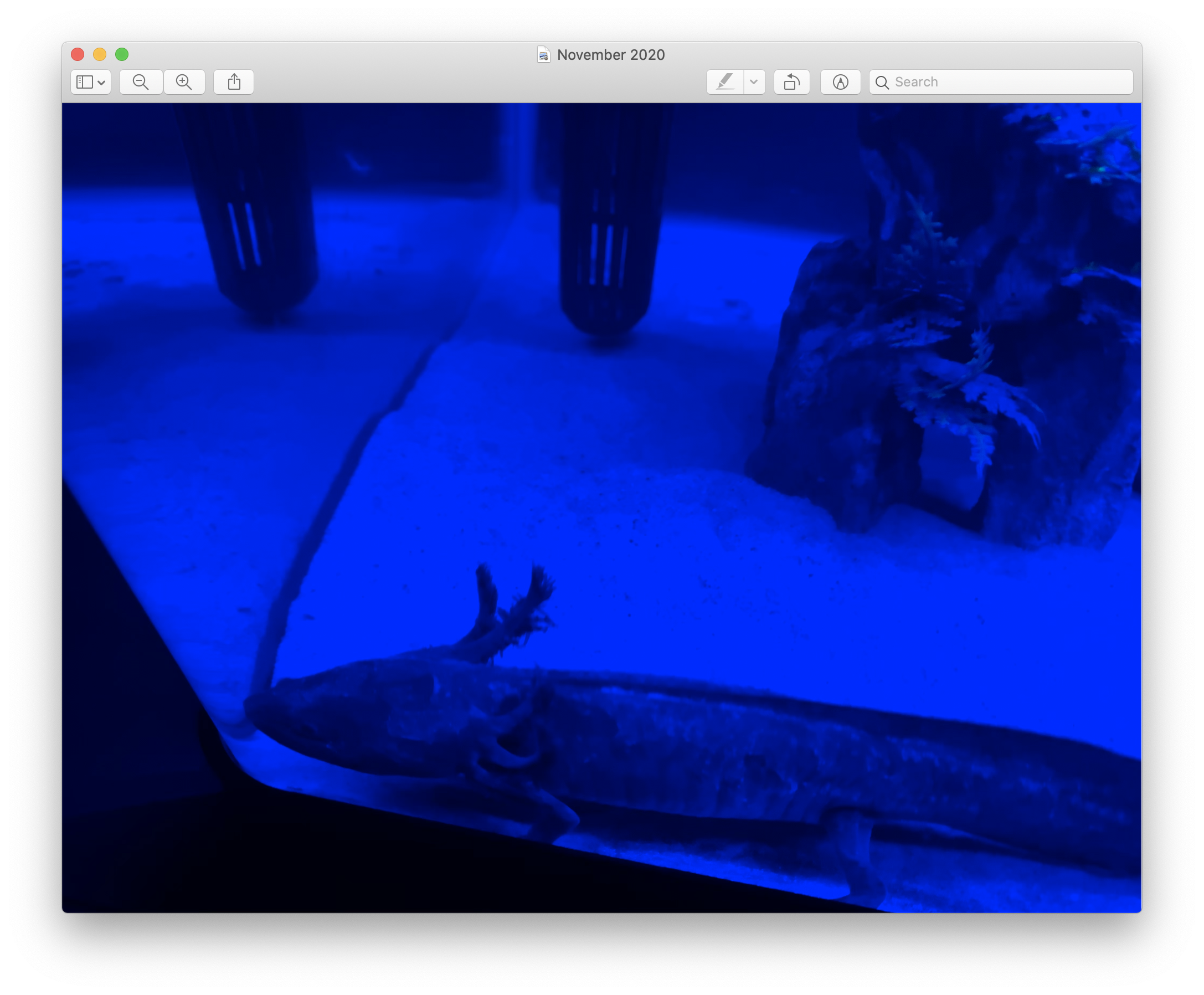Open the Share menu
The image size is (1204, 995).
[x=234, y=82]
